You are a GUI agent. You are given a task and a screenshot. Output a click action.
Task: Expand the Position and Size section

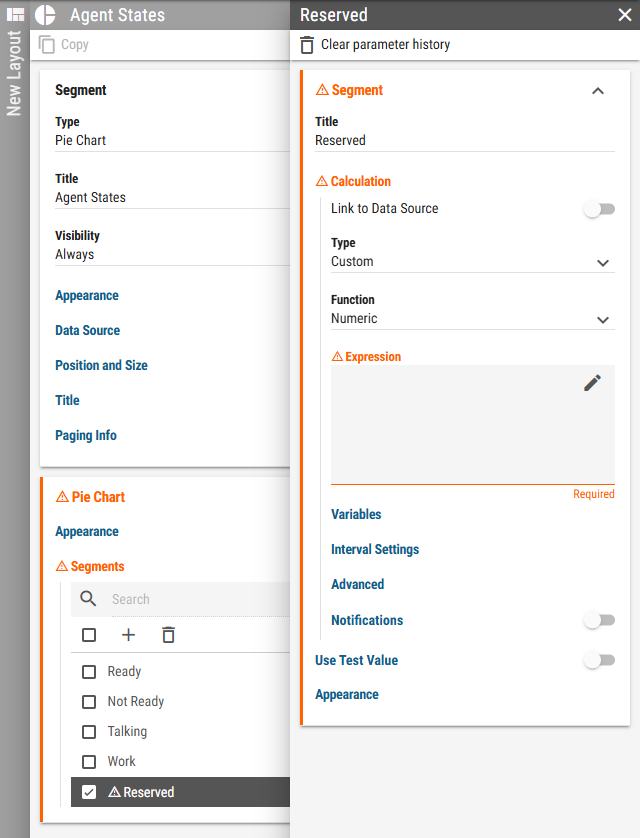pos(102,366)
